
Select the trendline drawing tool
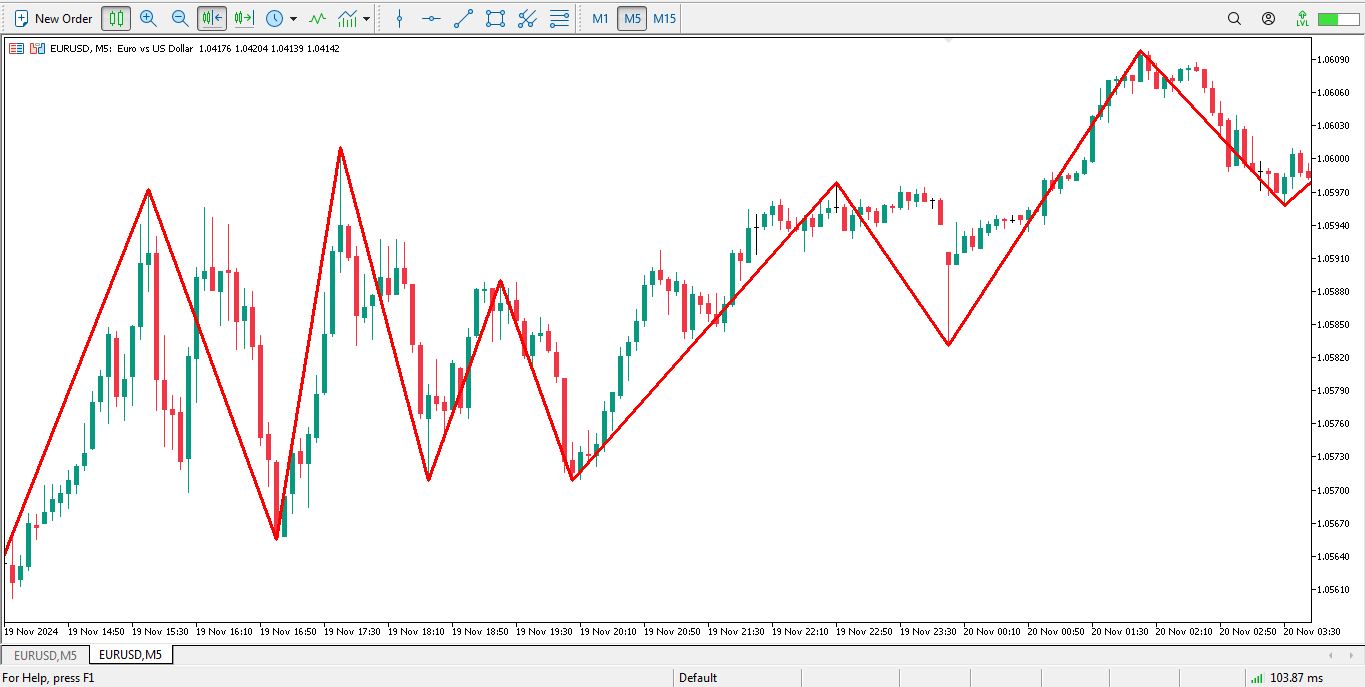(463, 18)
